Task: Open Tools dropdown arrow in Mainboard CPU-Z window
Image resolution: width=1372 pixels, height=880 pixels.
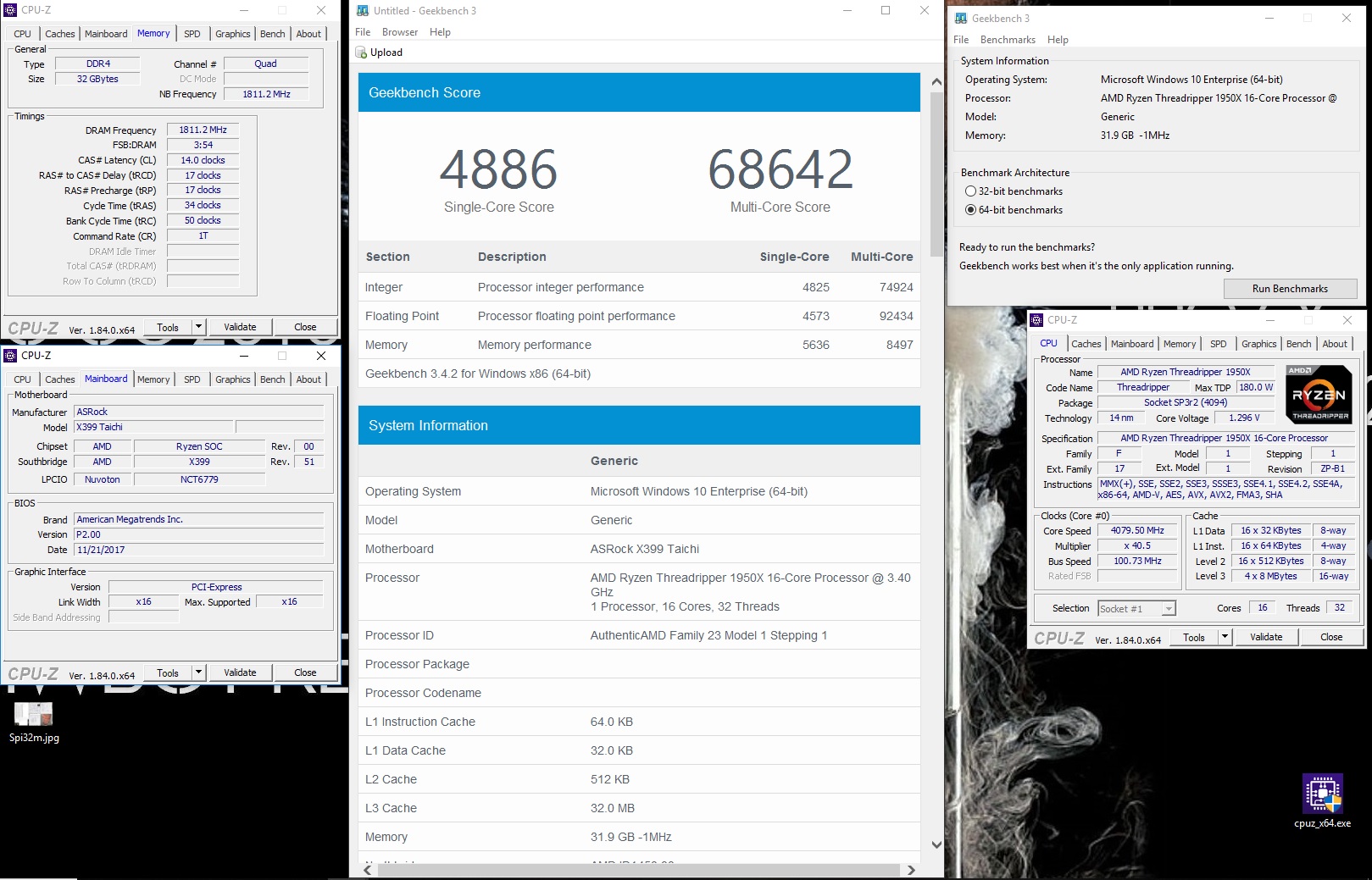Action: (198, 672)
